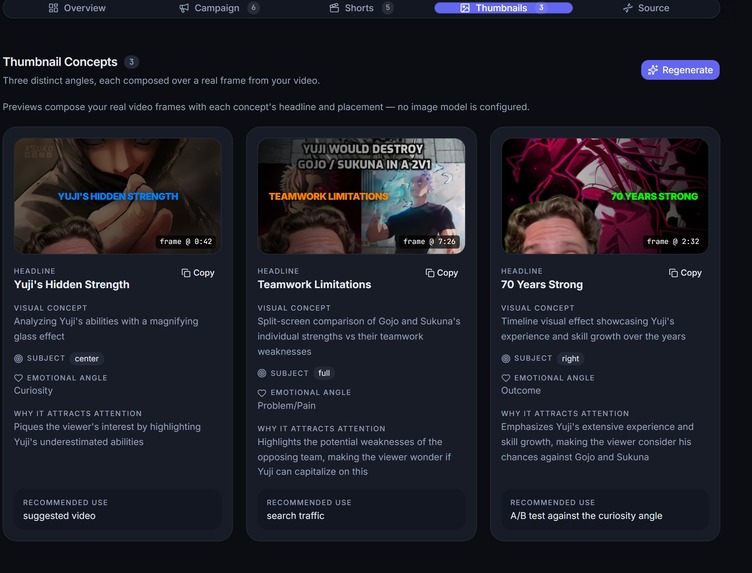Go to the Source tab
Viewport: 752px width, 573px height.
(x=646, y=8)
